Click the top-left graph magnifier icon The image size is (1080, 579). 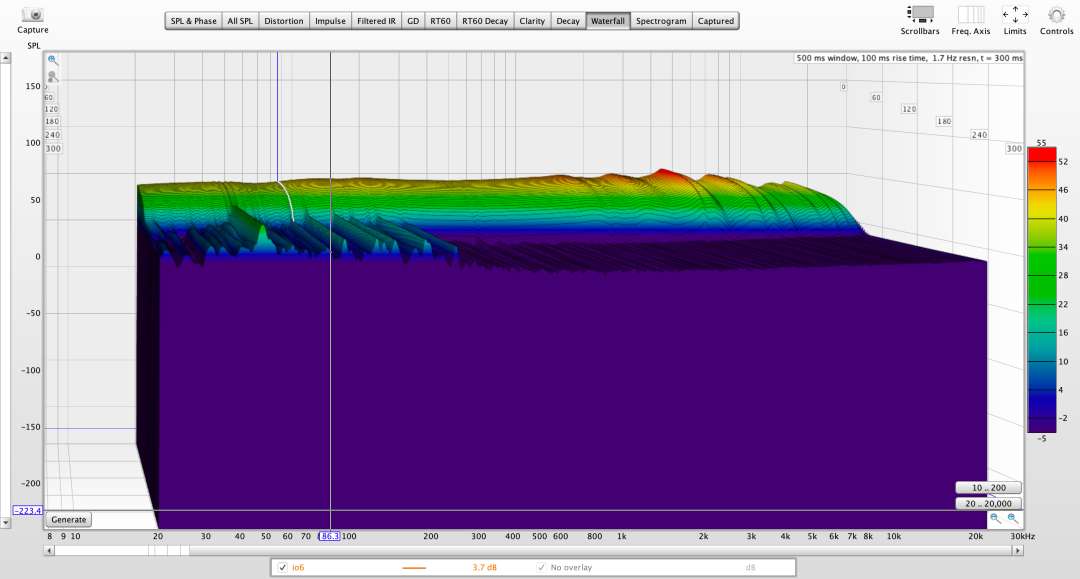(x=53, y=60)
